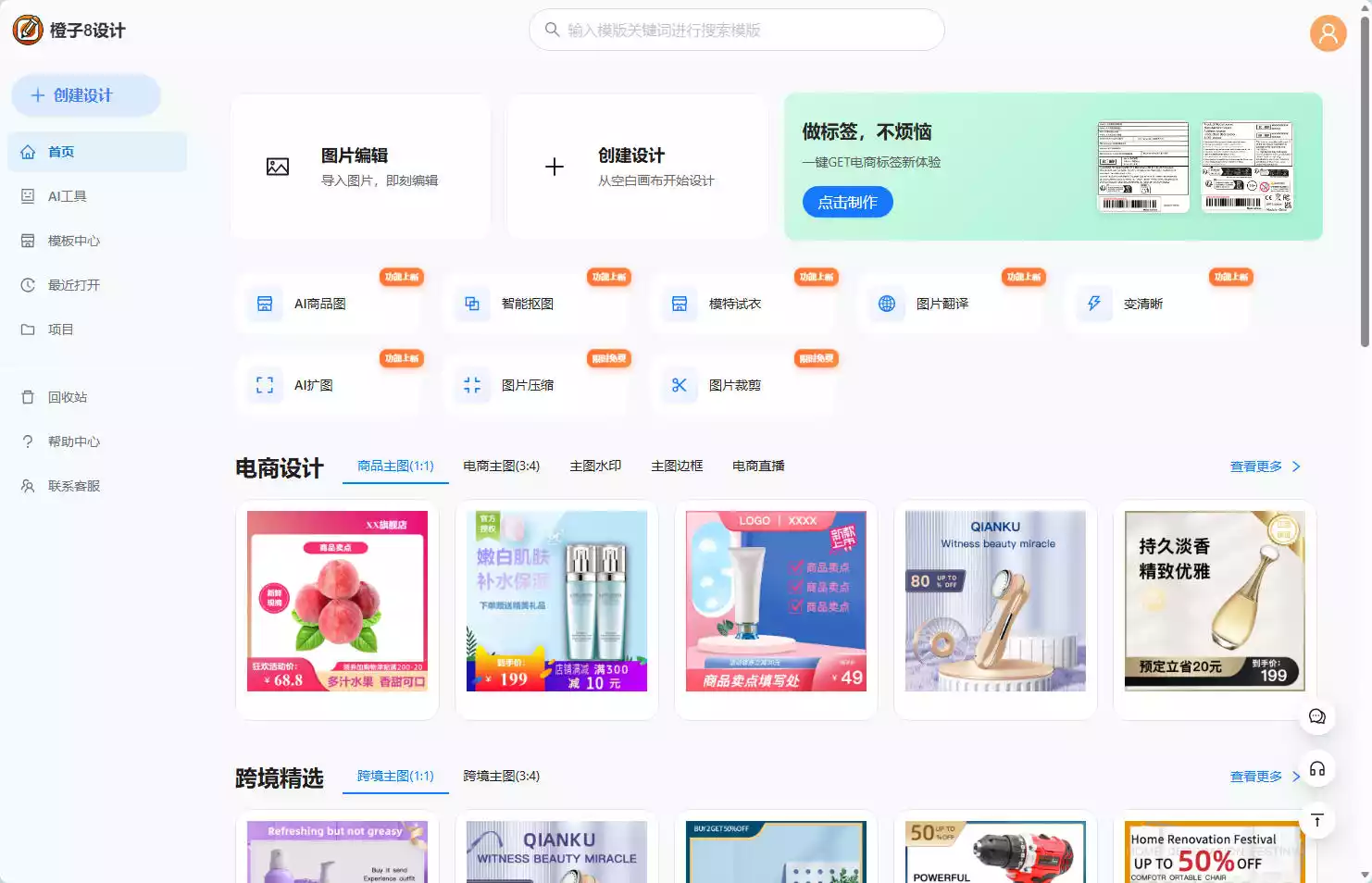Image resolution: width=1372 pixels, height=883 pixels.
Task: Click the AI工具 sidebar icon
Action: [x=28, y=196]
